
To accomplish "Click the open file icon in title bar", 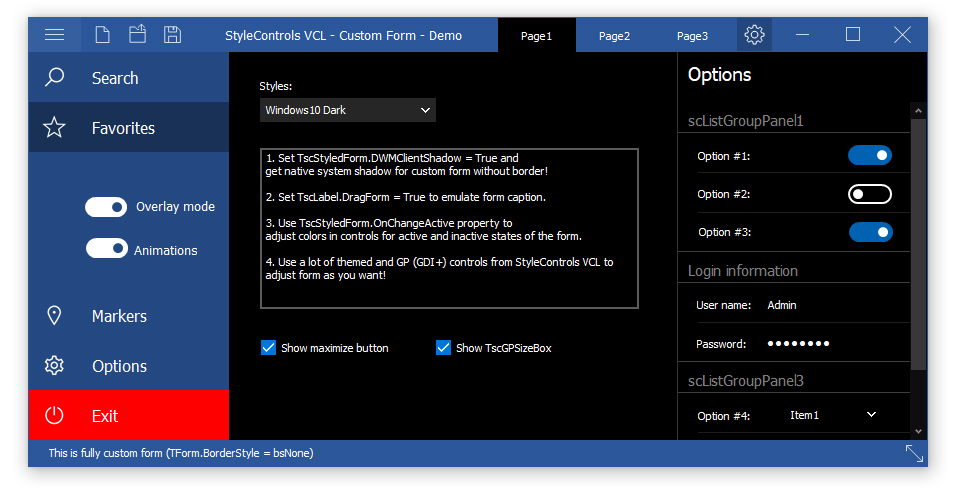I will click(x=138, y=34).
